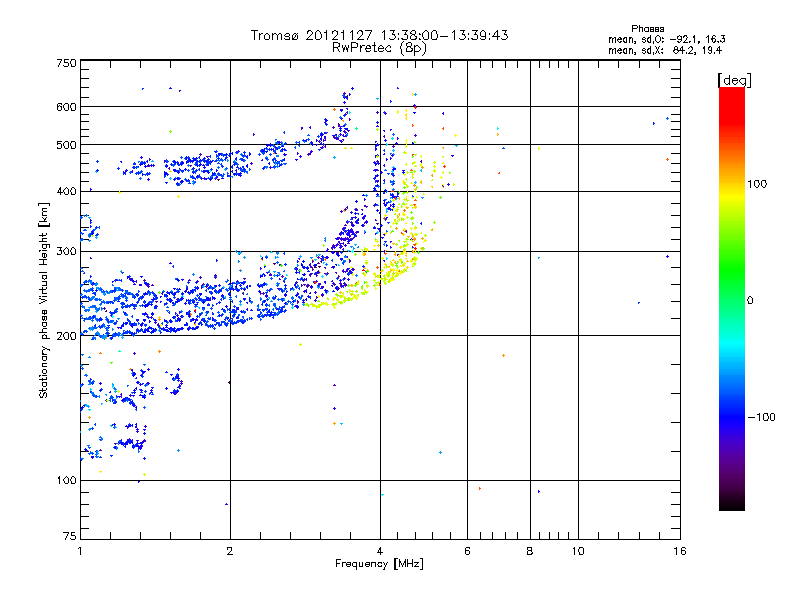Screen dimensions: 800x600
Task: Select the 'RwPretec (8p)' subtitle text
Action: 379,48
